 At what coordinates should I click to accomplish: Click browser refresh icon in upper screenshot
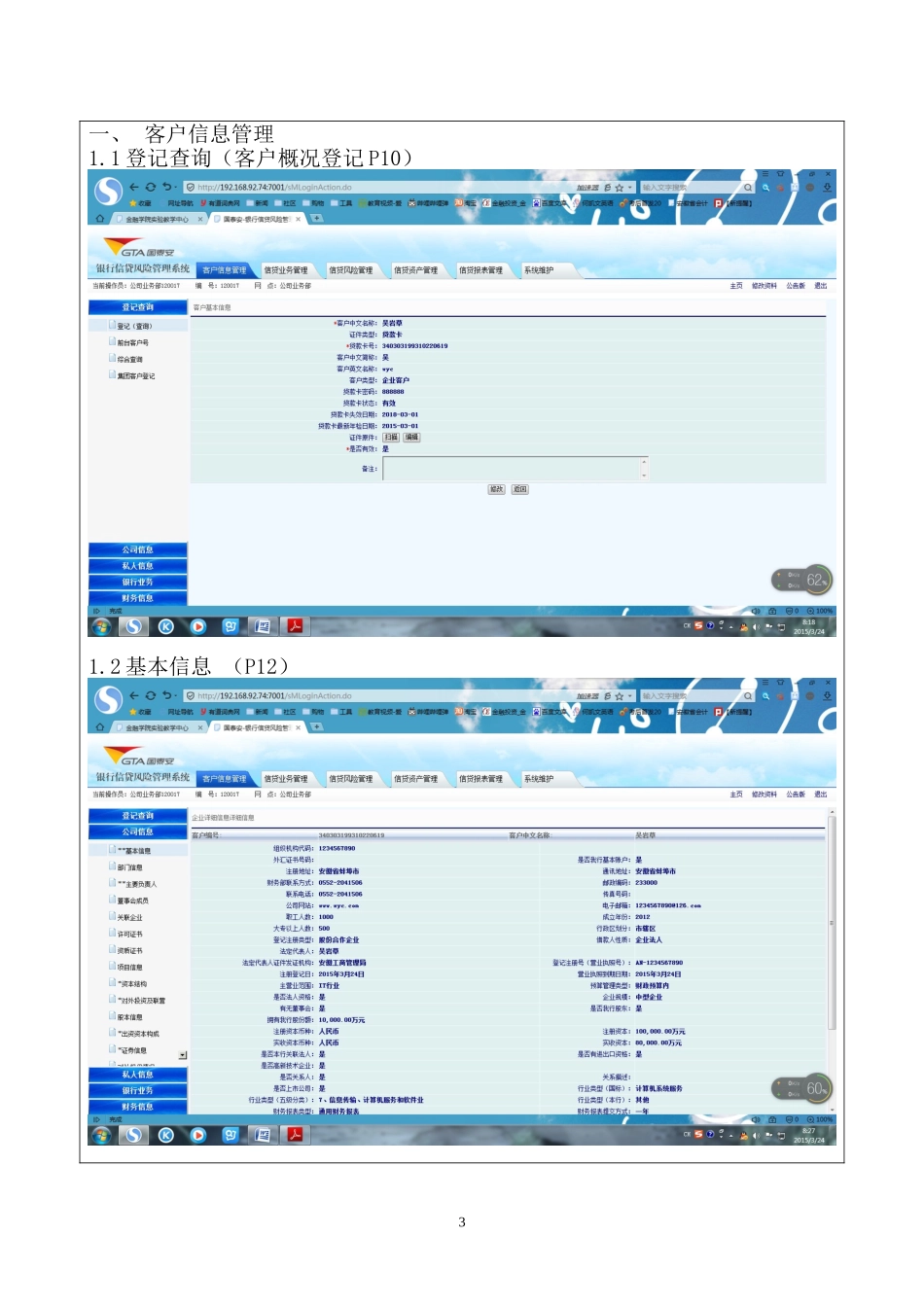point(151,187)
